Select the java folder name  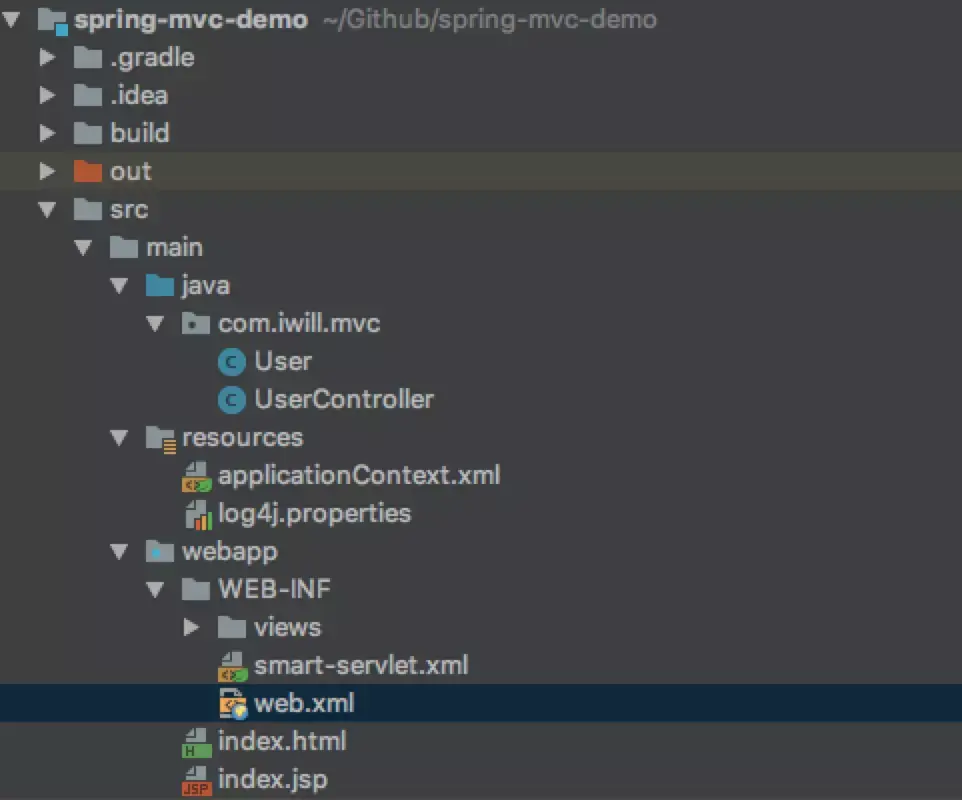(206, 287)
